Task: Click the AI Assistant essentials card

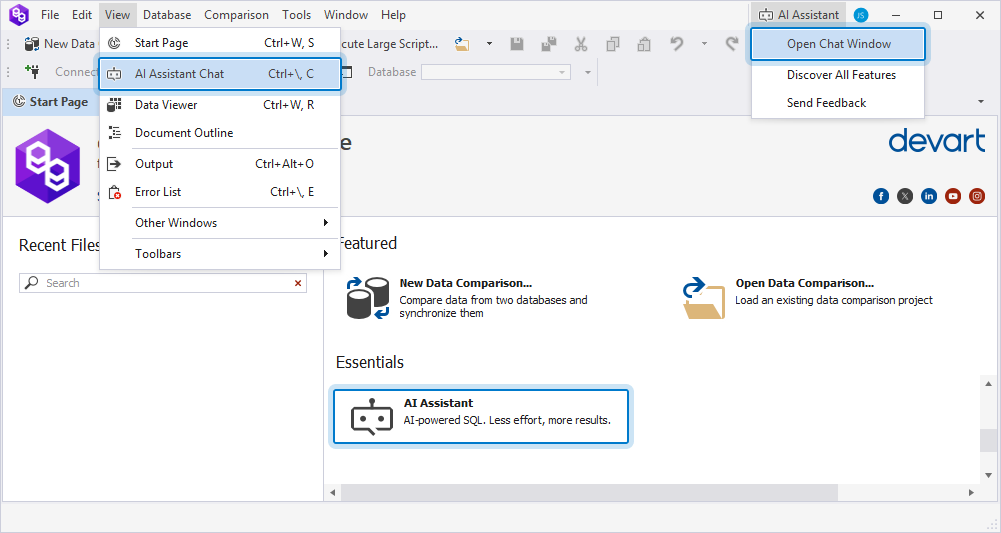Action: pyautogui.click(x=481, y=416)
